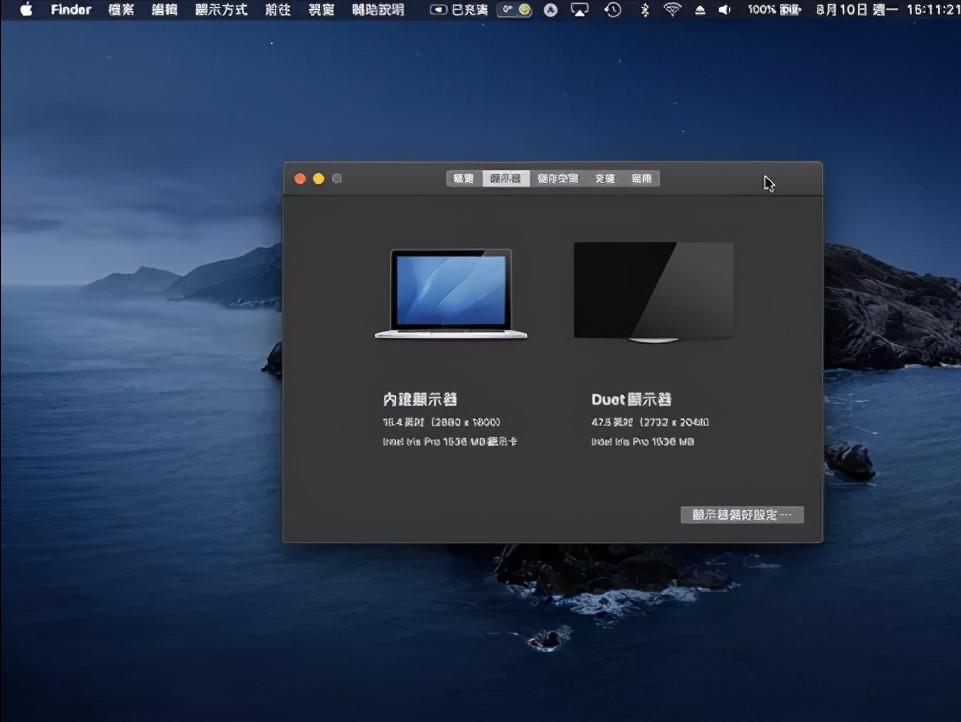Viewport: 961px width, 722px height.
Task: Open the Bluetooth menu in the menu bar
Action: [644, 10]
